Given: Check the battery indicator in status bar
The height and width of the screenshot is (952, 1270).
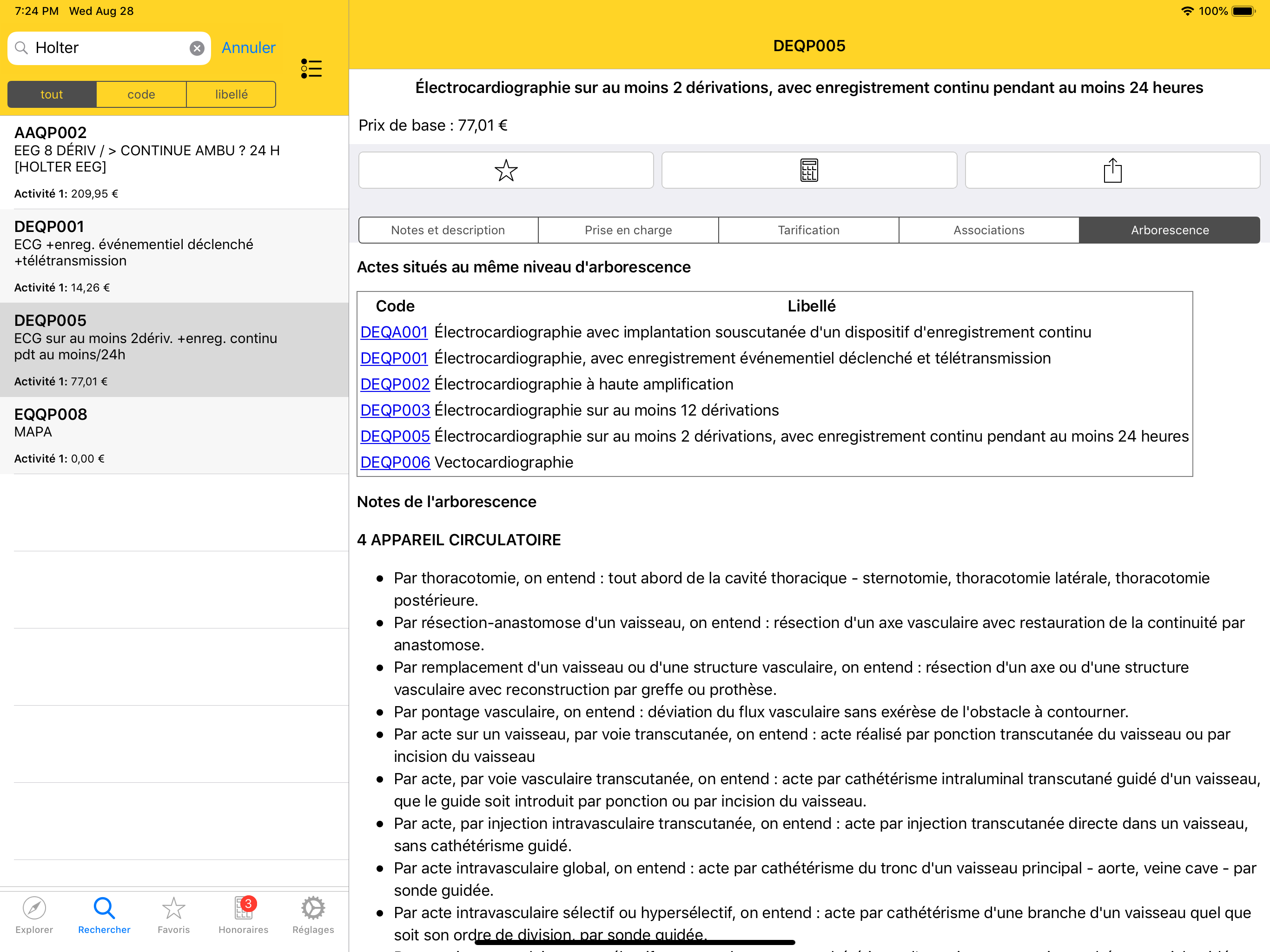Looking at the screenshot, I should pyautogui.click(x=1244, y=12).
